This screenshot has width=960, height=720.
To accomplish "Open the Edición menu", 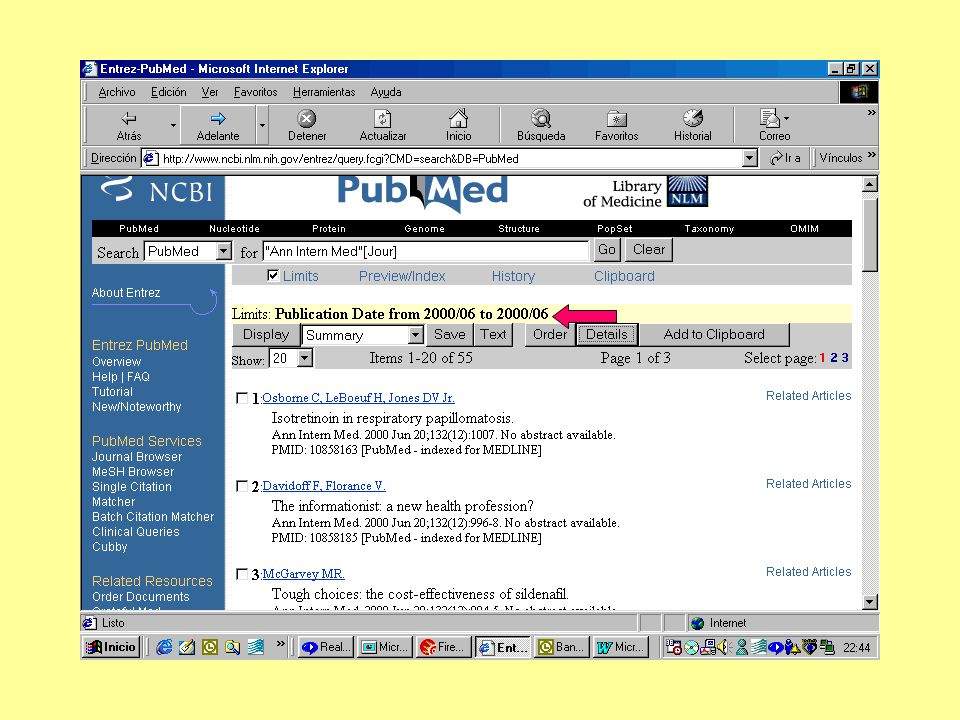I will pos(168,92).
